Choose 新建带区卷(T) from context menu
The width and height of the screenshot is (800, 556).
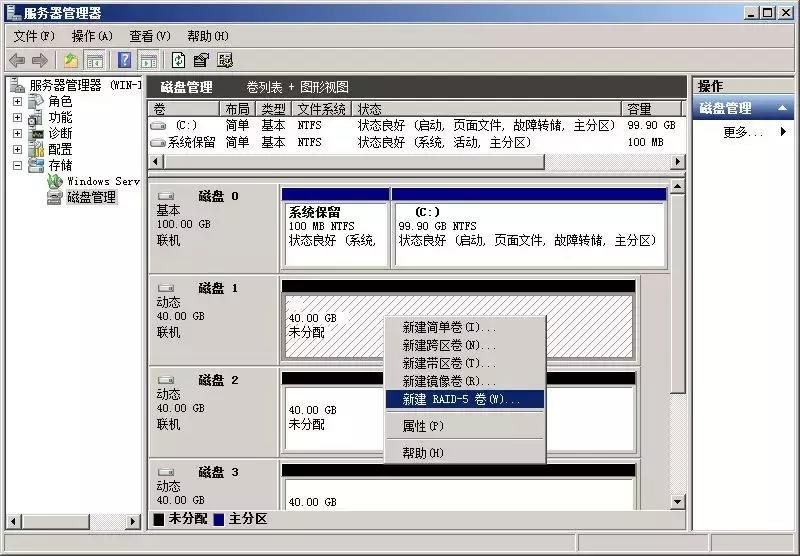pyautogui.click(x=465, y=363)
